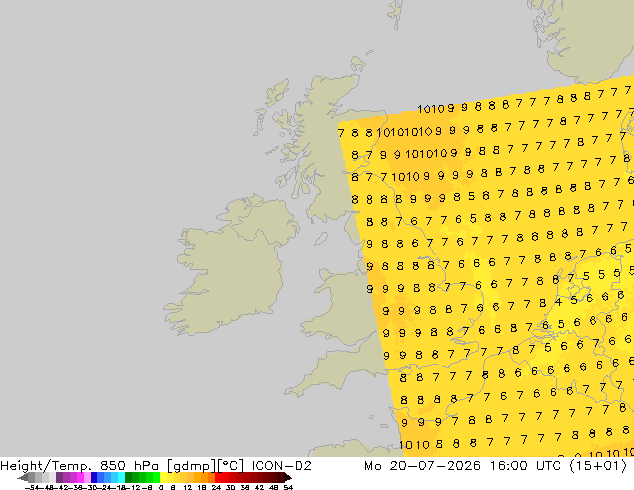
Task: Click the 'Height/Temp. 850 hPa' title text
Action: 80,466
